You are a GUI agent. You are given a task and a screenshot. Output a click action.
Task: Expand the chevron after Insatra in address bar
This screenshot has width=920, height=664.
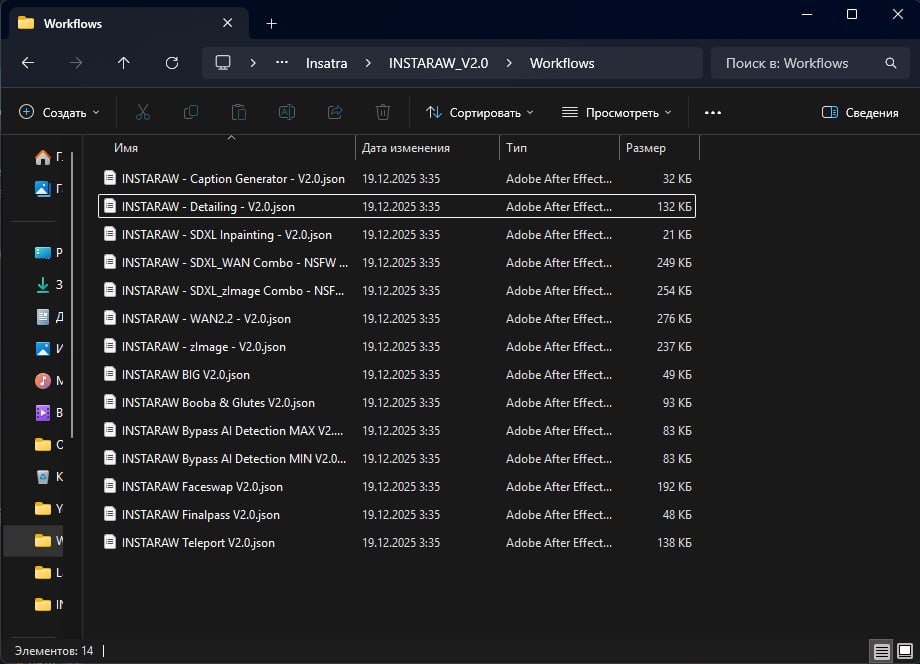tap(368, 63)
